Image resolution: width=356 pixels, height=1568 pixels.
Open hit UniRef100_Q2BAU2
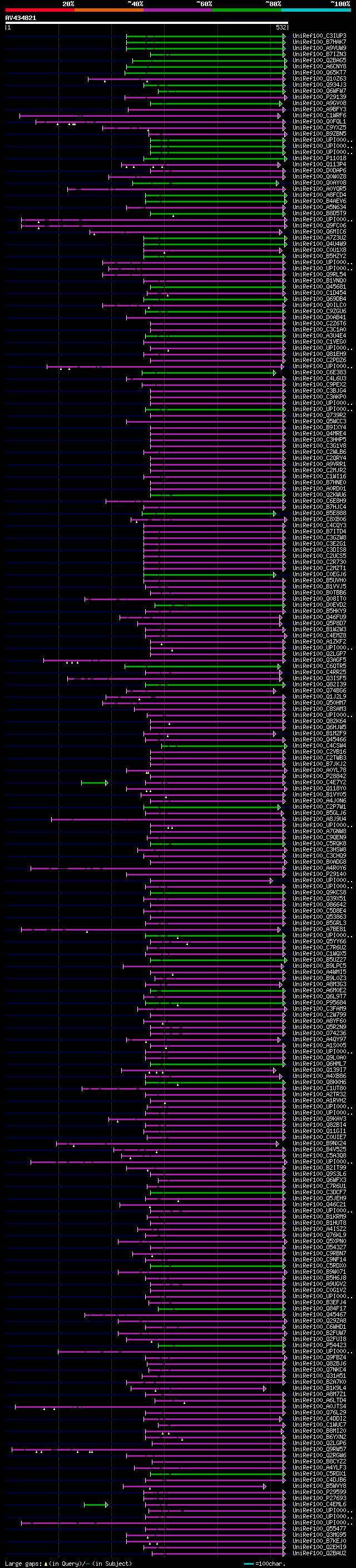(x=319, y=1554)
